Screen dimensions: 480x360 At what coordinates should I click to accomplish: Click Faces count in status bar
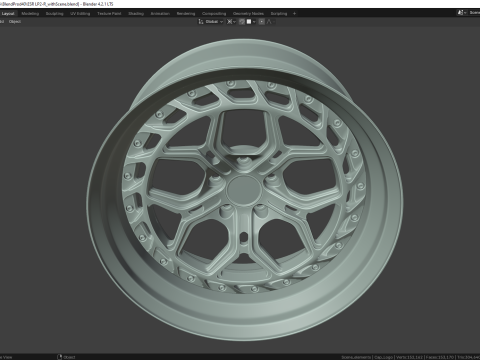point(440,357)
